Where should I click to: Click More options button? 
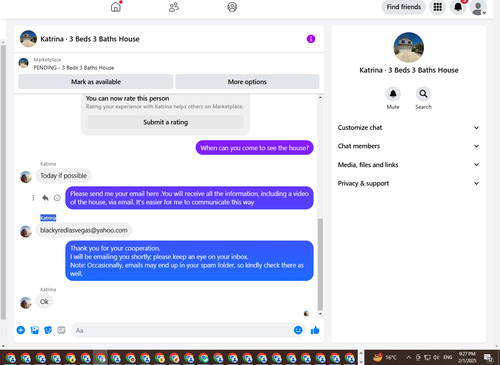tap(247, 82)
